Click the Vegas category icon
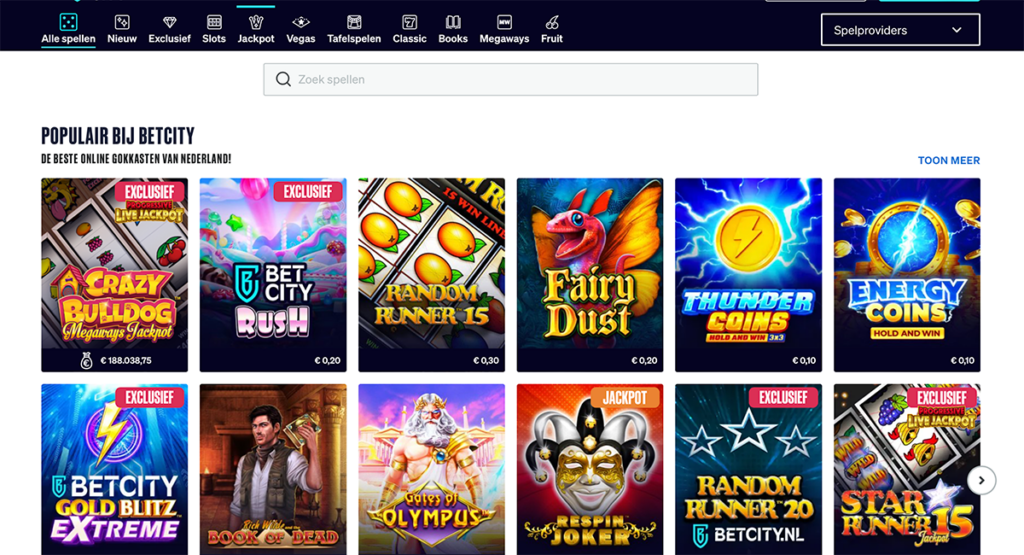This screenshot has height=555, width=1024. point(300,22)
